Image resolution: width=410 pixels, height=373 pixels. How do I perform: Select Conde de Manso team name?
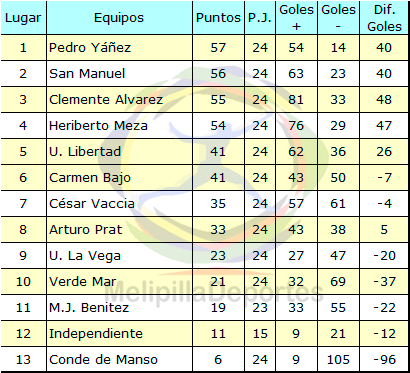coord(103,359)
